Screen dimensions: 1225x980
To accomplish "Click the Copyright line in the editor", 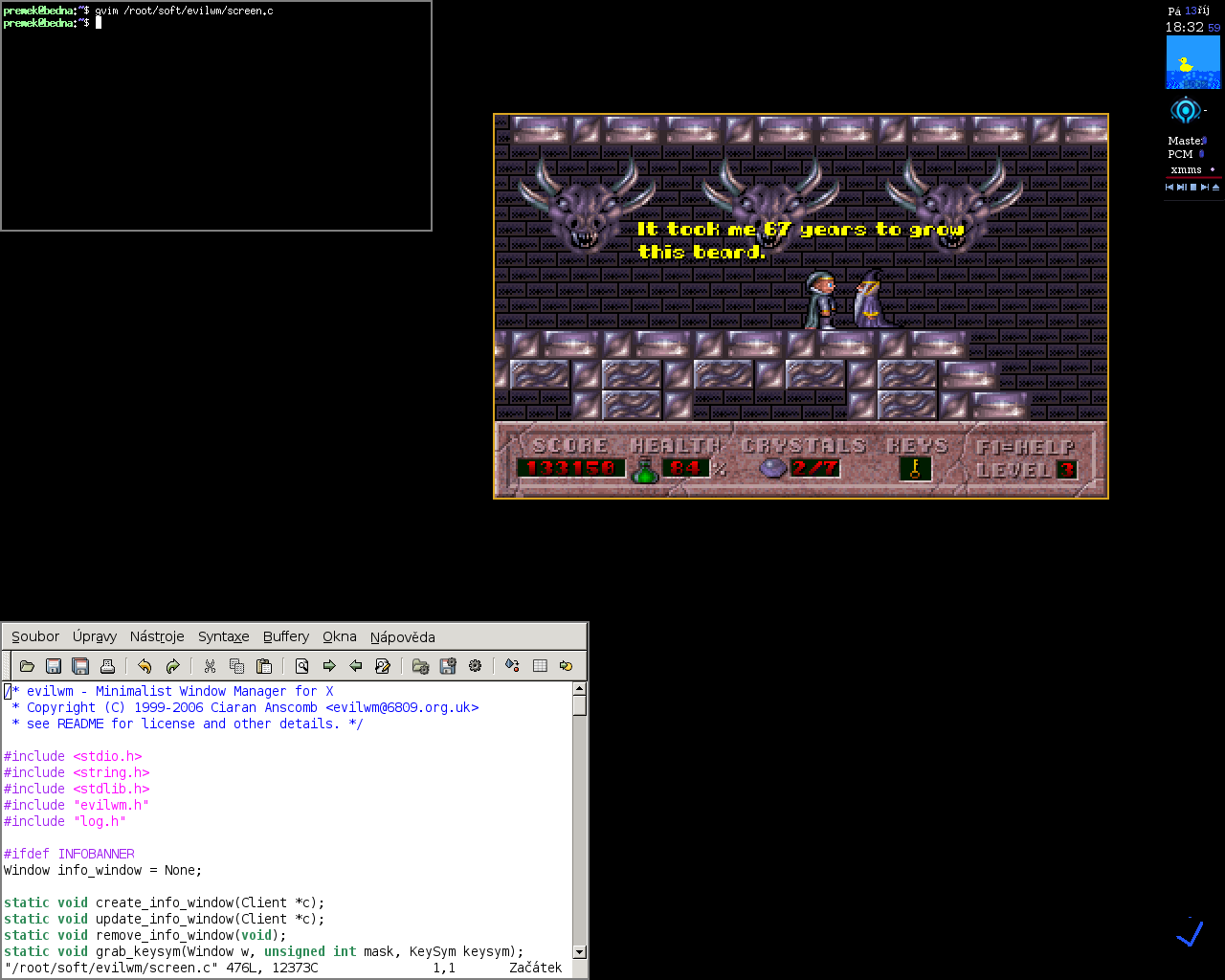I will point(245,707).
